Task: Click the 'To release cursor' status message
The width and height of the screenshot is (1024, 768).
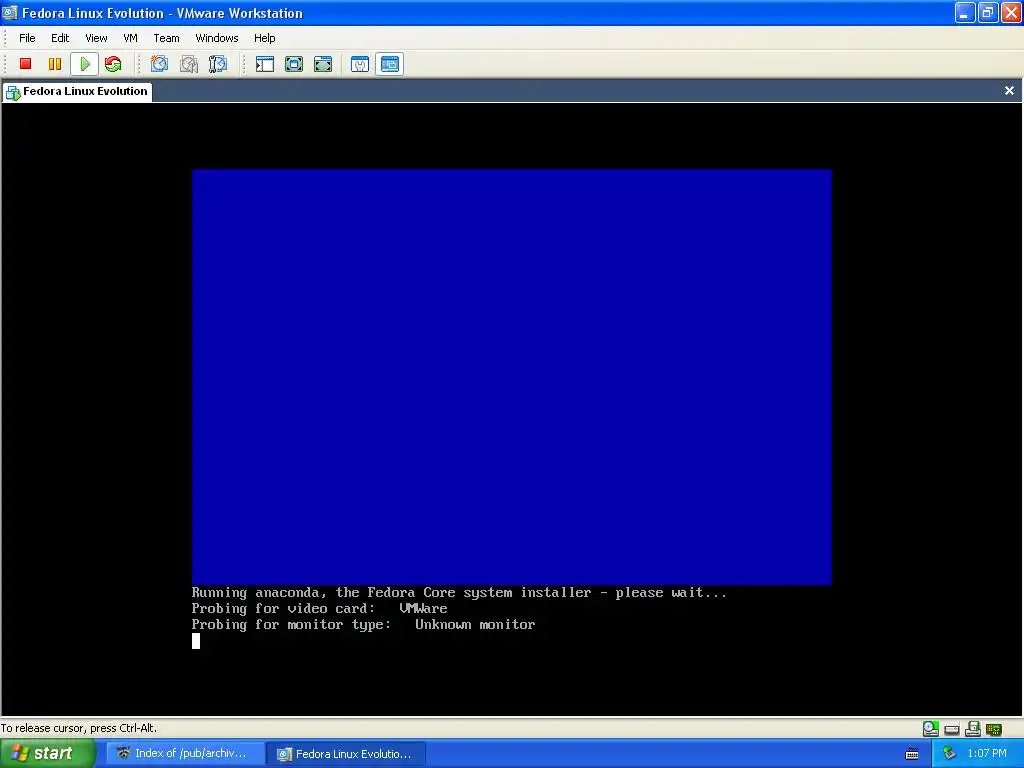Action: [78, 728]
